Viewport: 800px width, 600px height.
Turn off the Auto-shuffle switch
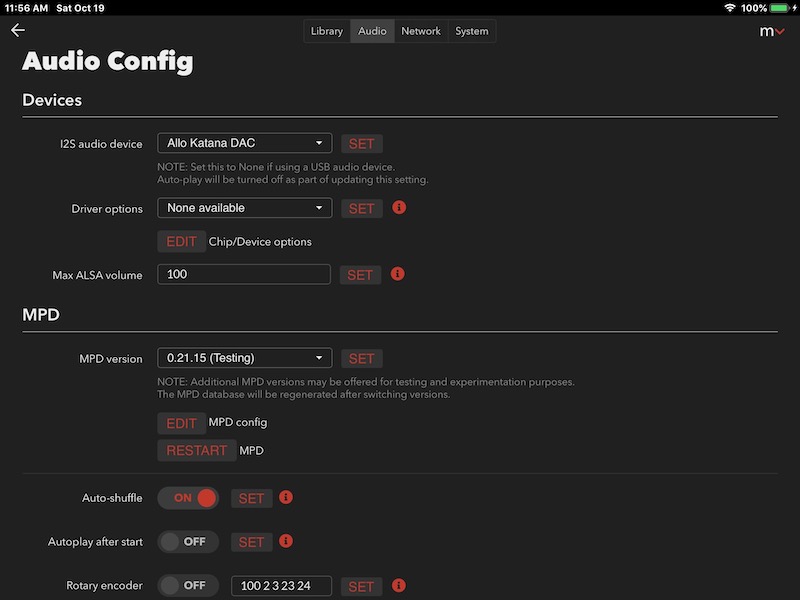tap(188, 498)
